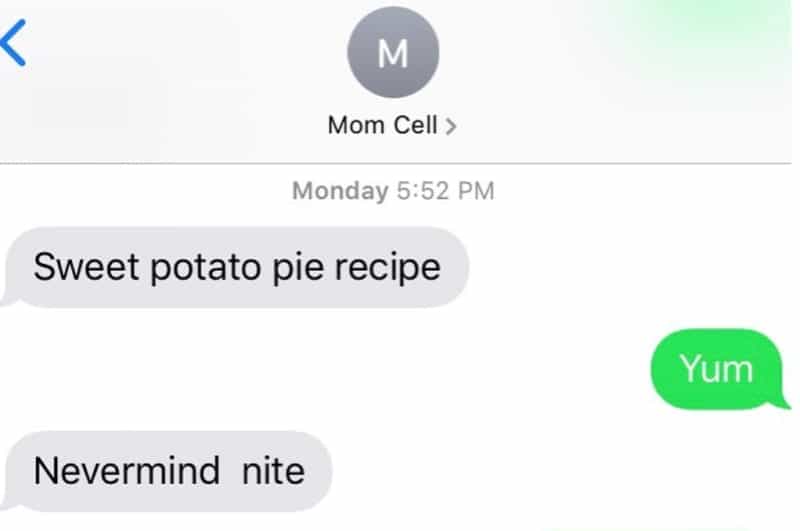Screen dimensions: 800x531
Task: Select the Monday 5:52 PM timestamp
Action: (x=393, y=191)
